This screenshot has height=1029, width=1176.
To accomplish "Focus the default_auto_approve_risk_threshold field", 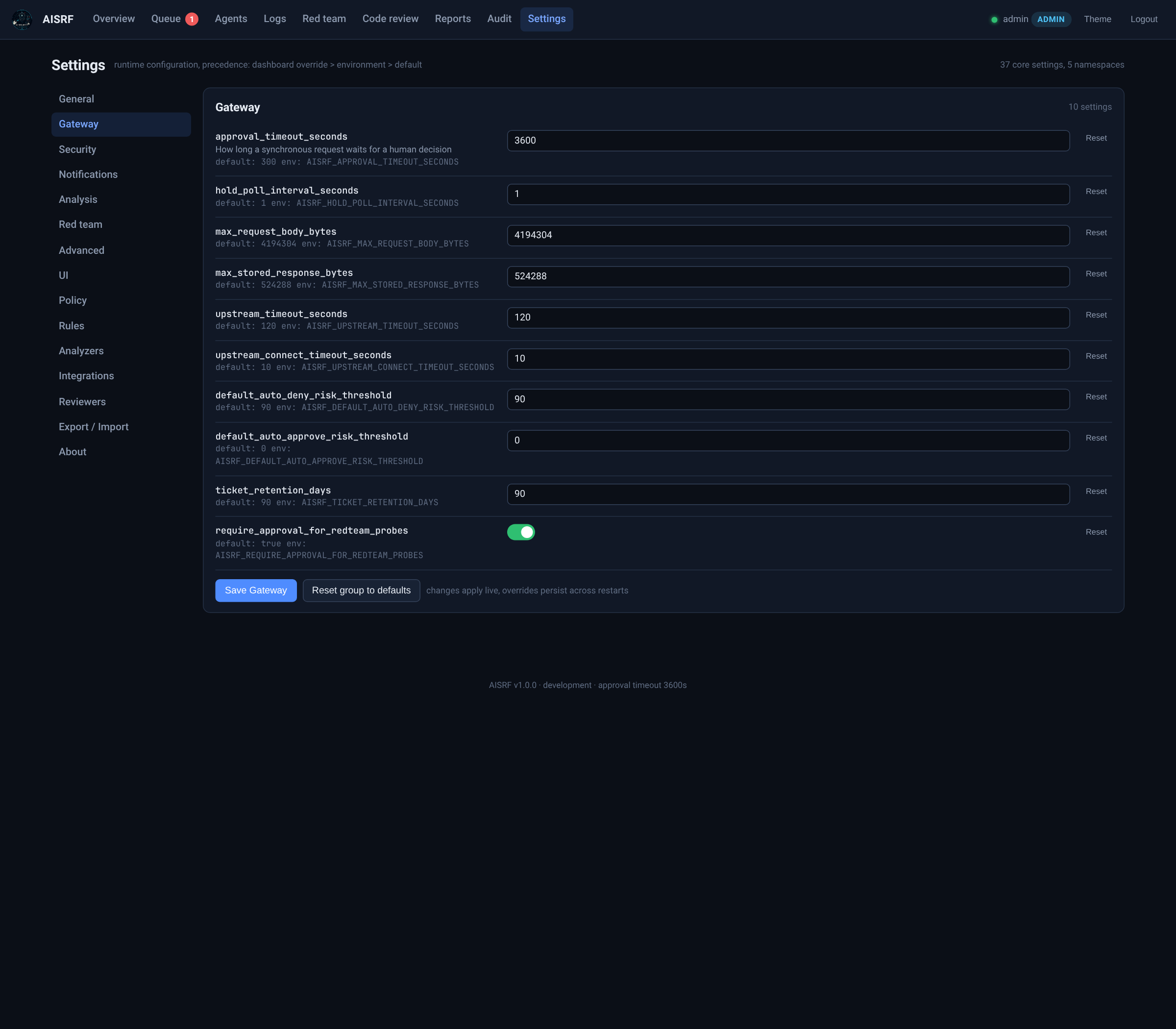I will [x=788, y=441].
